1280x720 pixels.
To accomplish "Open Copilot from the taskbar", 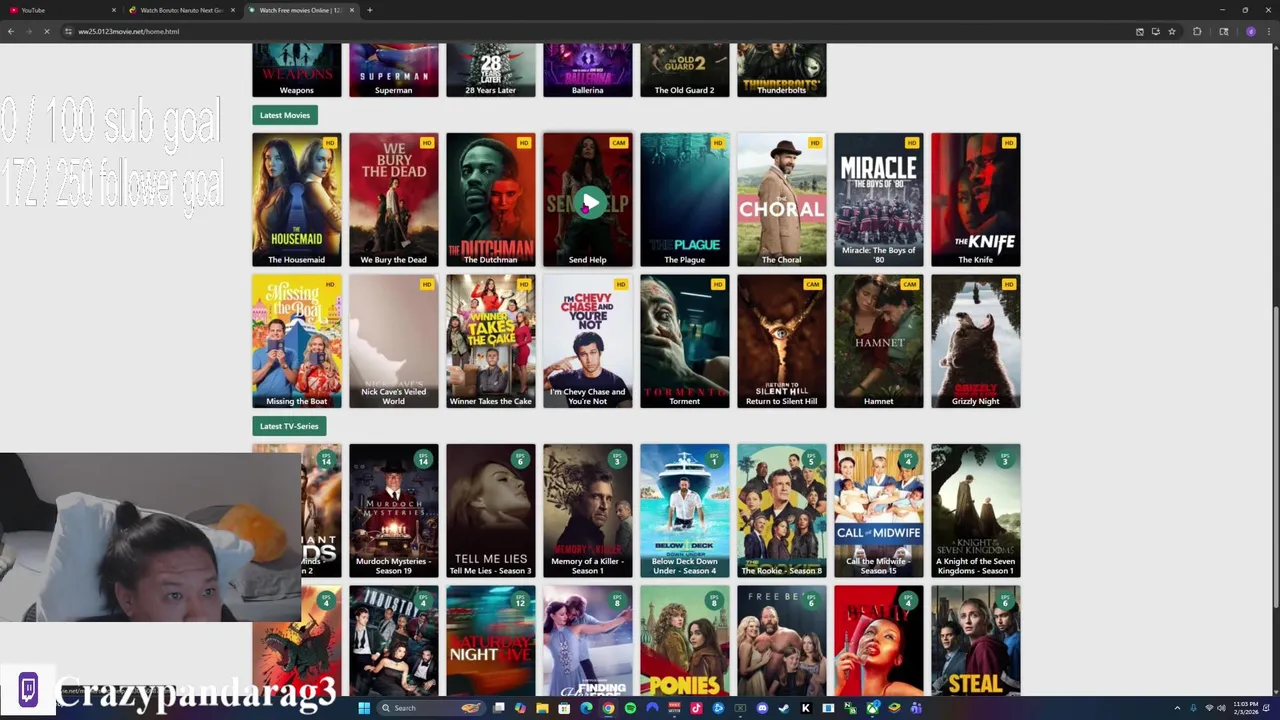I will tap(520, 708).
